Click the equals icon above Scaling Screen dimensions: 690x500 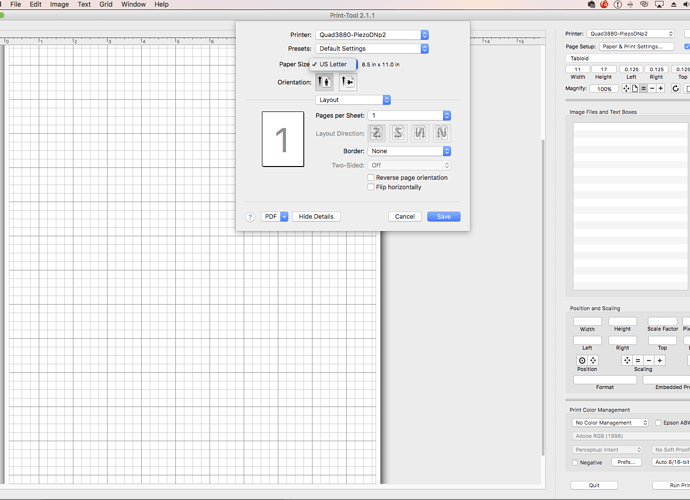click(x=638, y=360)
